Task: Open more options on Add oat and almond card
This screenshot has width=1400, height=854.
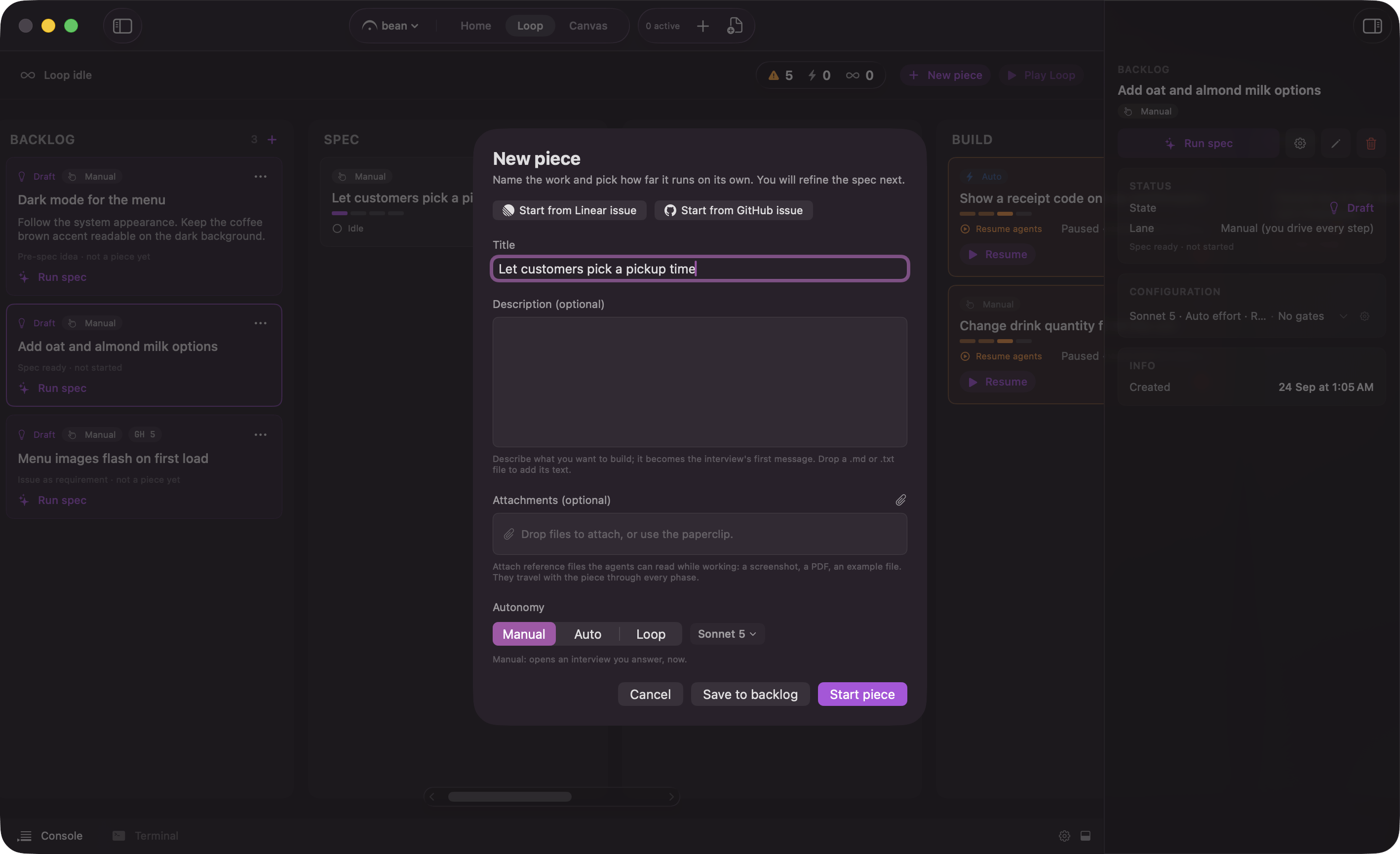Action: point(260,323)
